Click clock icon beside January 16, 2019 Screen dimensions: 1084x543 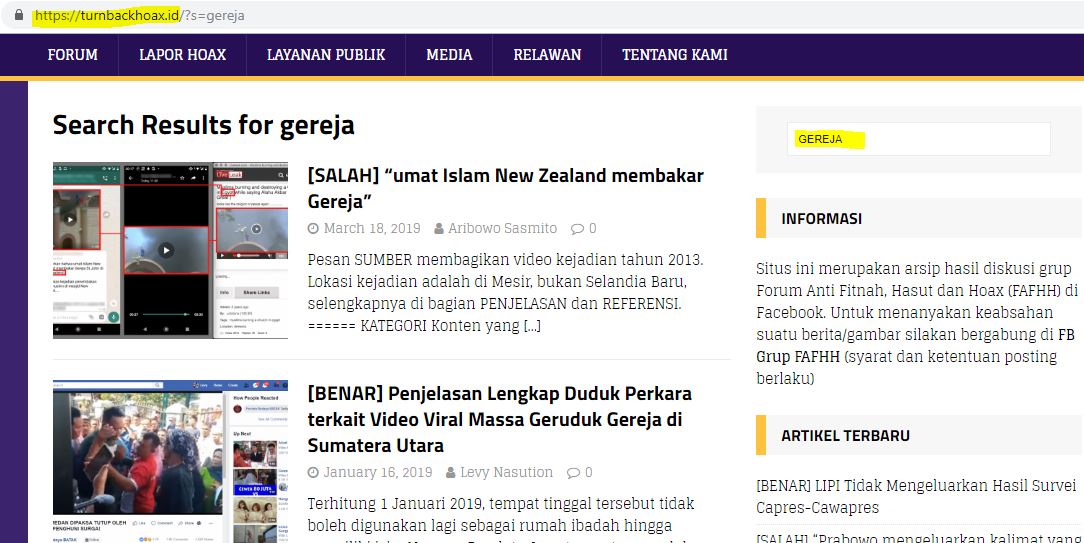click(x=314, y=473)
